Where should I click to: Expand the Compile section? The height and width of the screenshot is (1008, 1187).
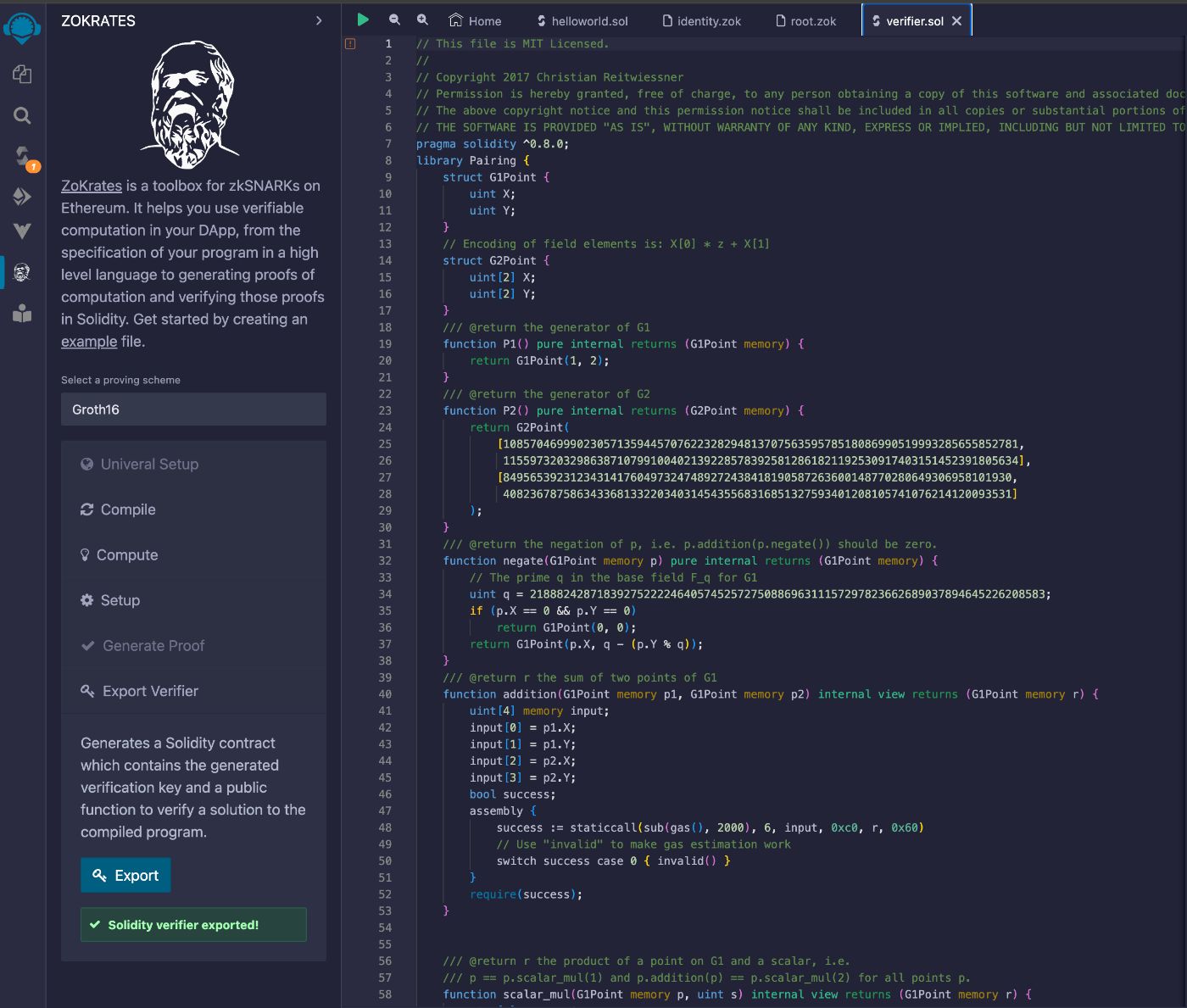pos(127,510)
